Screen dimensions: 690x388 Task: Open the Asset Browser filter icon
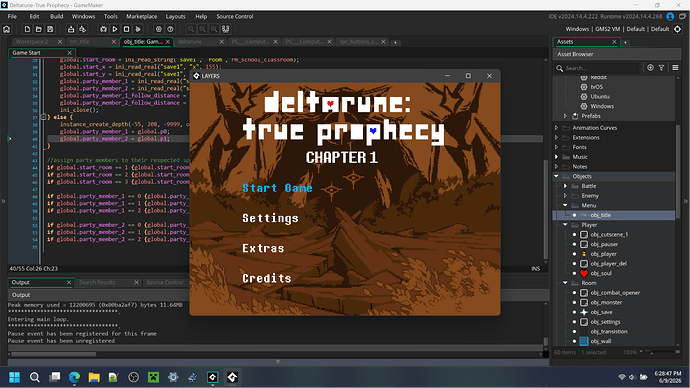[x=661, y=68]
